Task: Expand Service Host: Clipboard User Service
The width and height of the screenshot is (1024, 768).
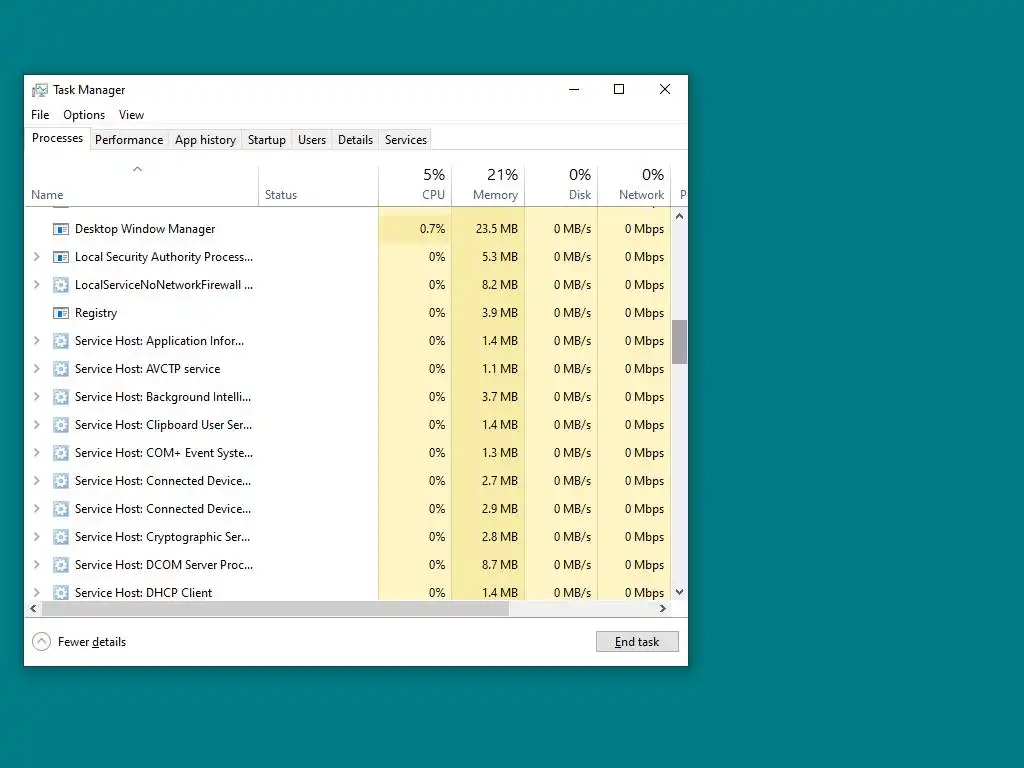Action: [37, 425]
